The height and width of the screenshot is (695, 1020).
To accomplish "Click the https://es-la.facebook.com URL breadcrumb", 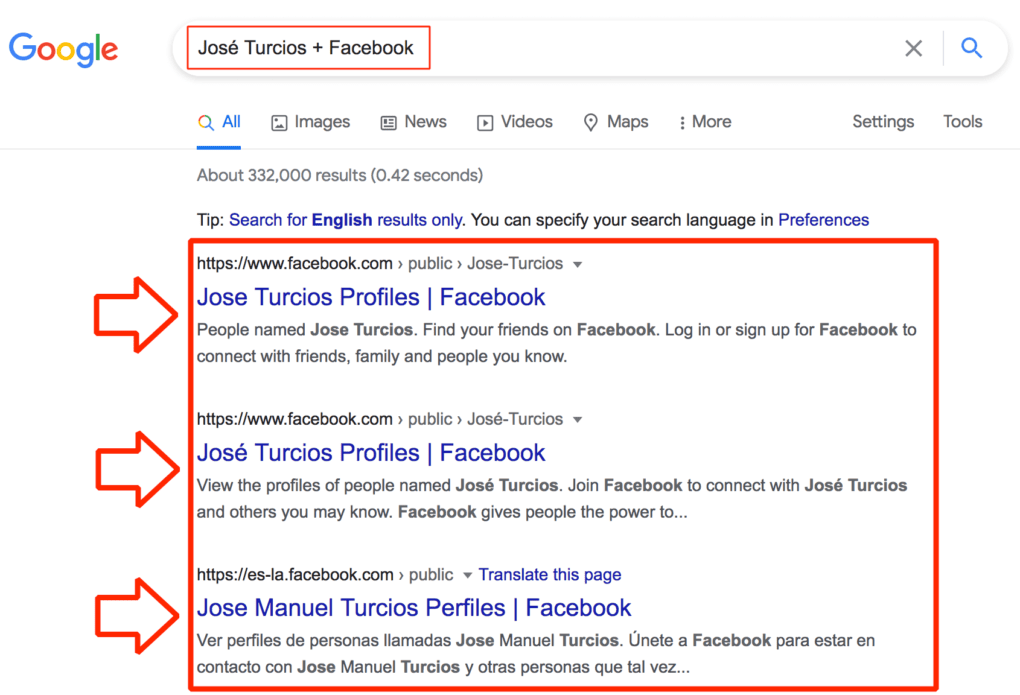I will (x=325, y=575).
